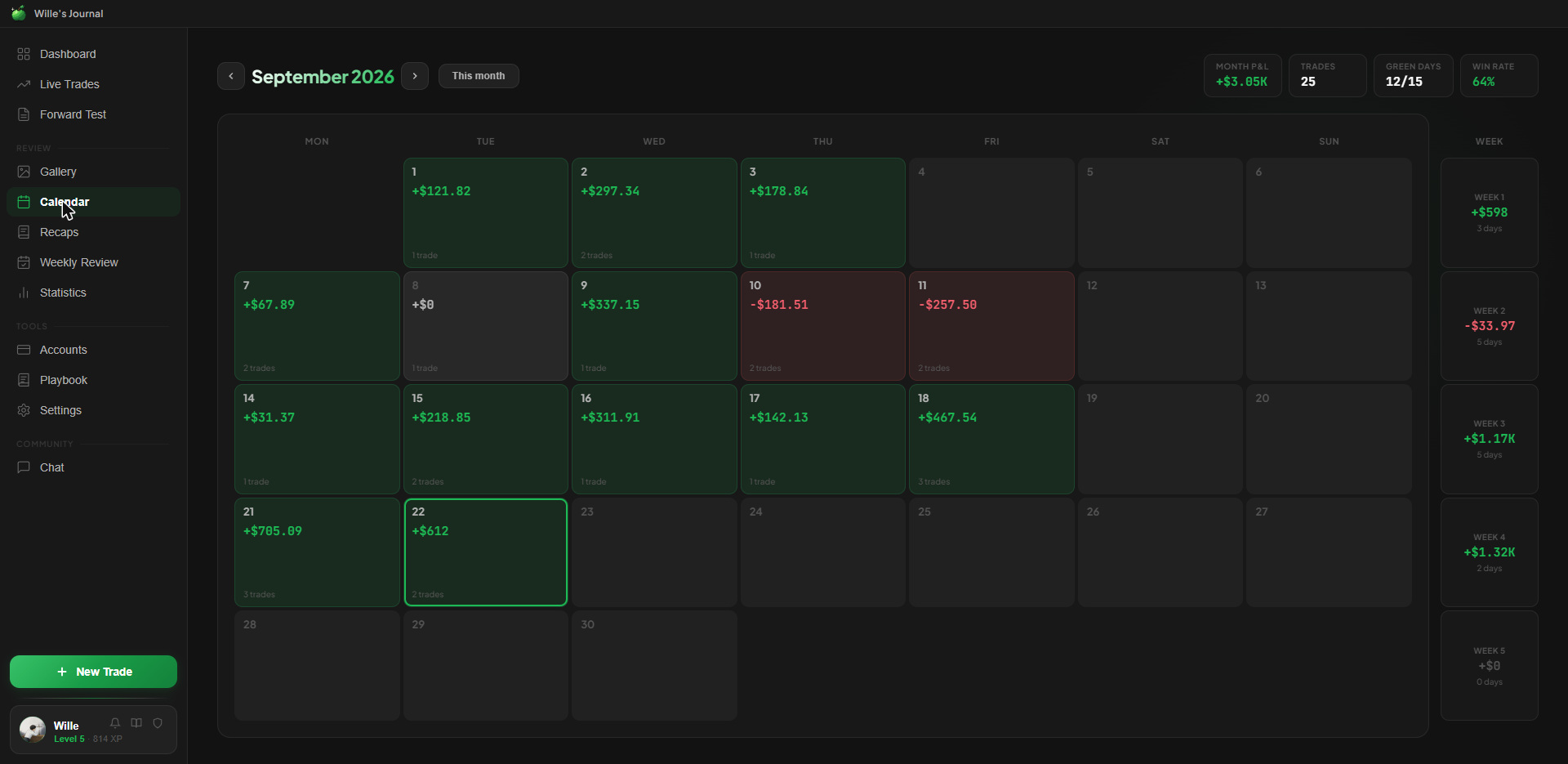This screenshot has height=764, width=1568.
Task: Click the book icon in profile card
Action: (136, 723)
